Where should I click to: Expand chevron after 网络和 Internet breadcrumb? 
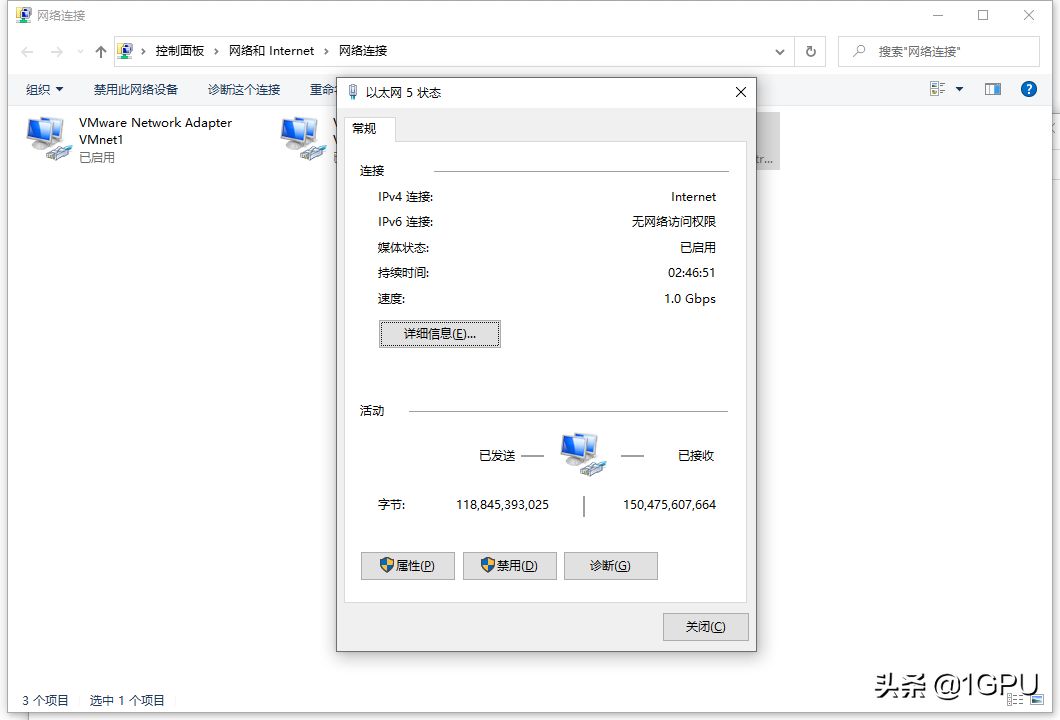pos(327,51)
